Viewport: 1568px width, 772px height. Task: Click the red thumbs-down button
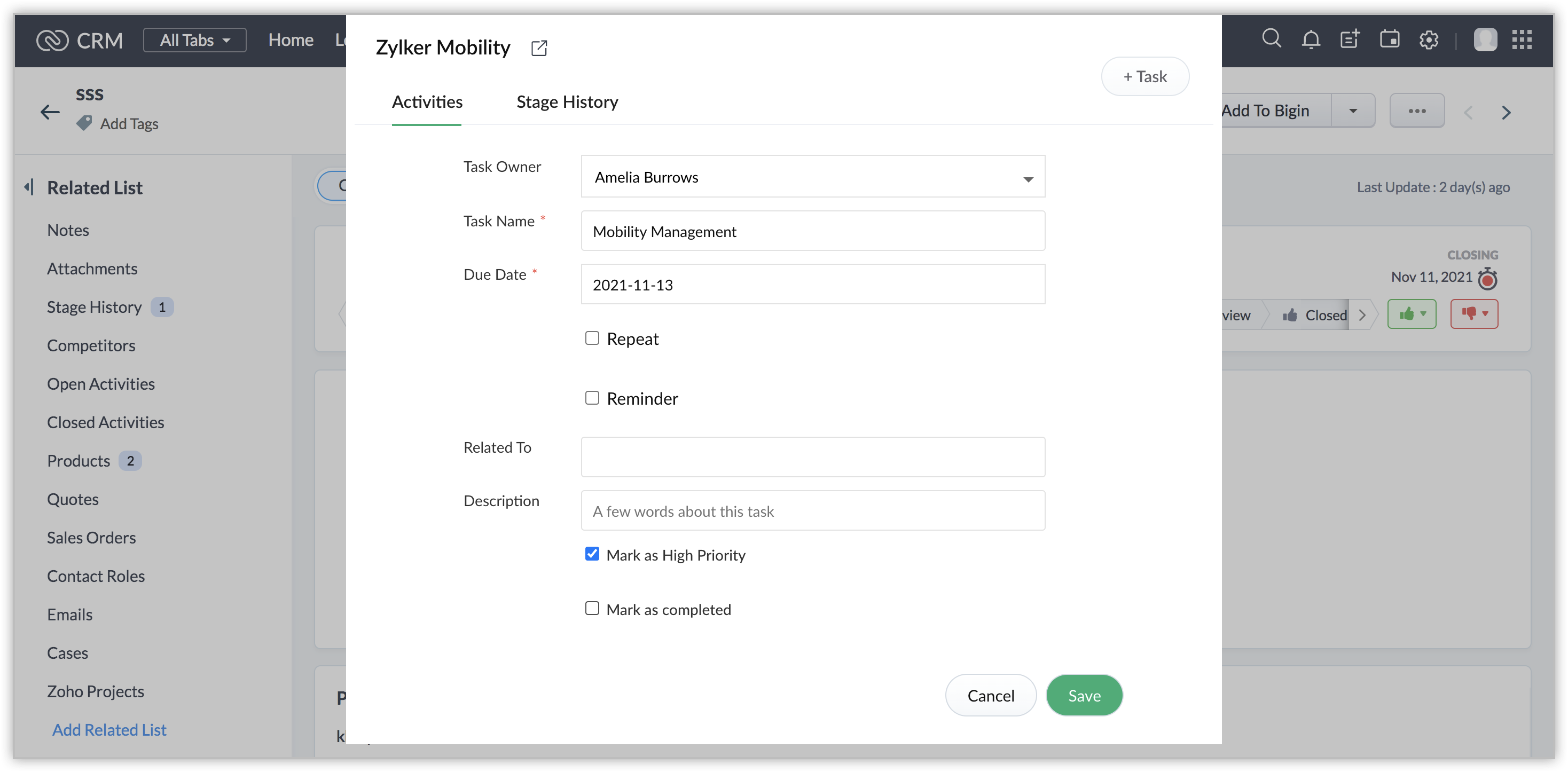point(1473,314)
